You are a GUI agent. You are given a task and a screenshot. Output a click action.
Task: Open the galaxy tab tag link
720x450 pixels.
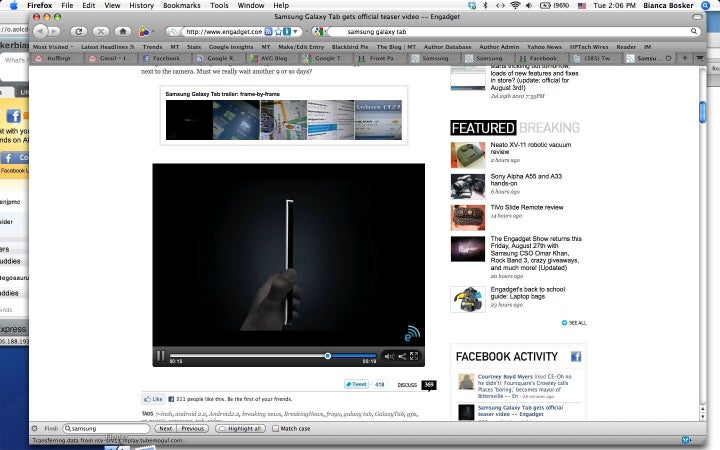coord(357,414)
